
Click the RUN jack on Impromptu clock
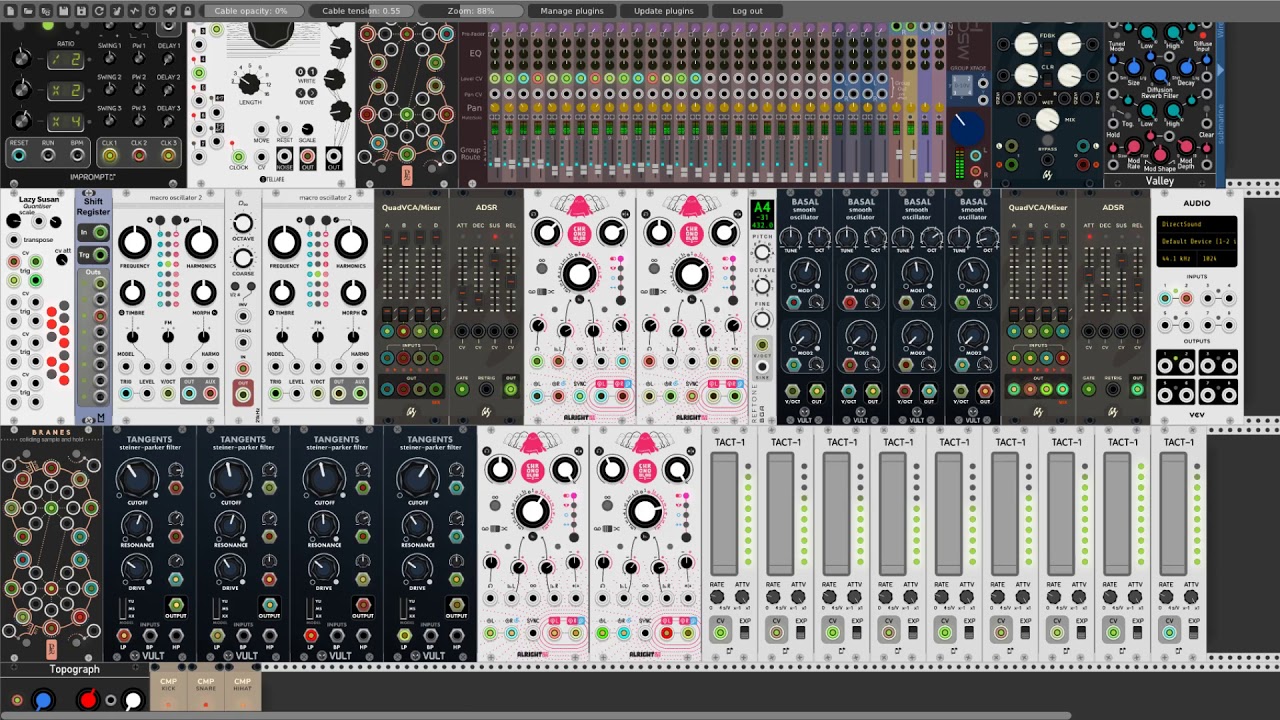47,155
